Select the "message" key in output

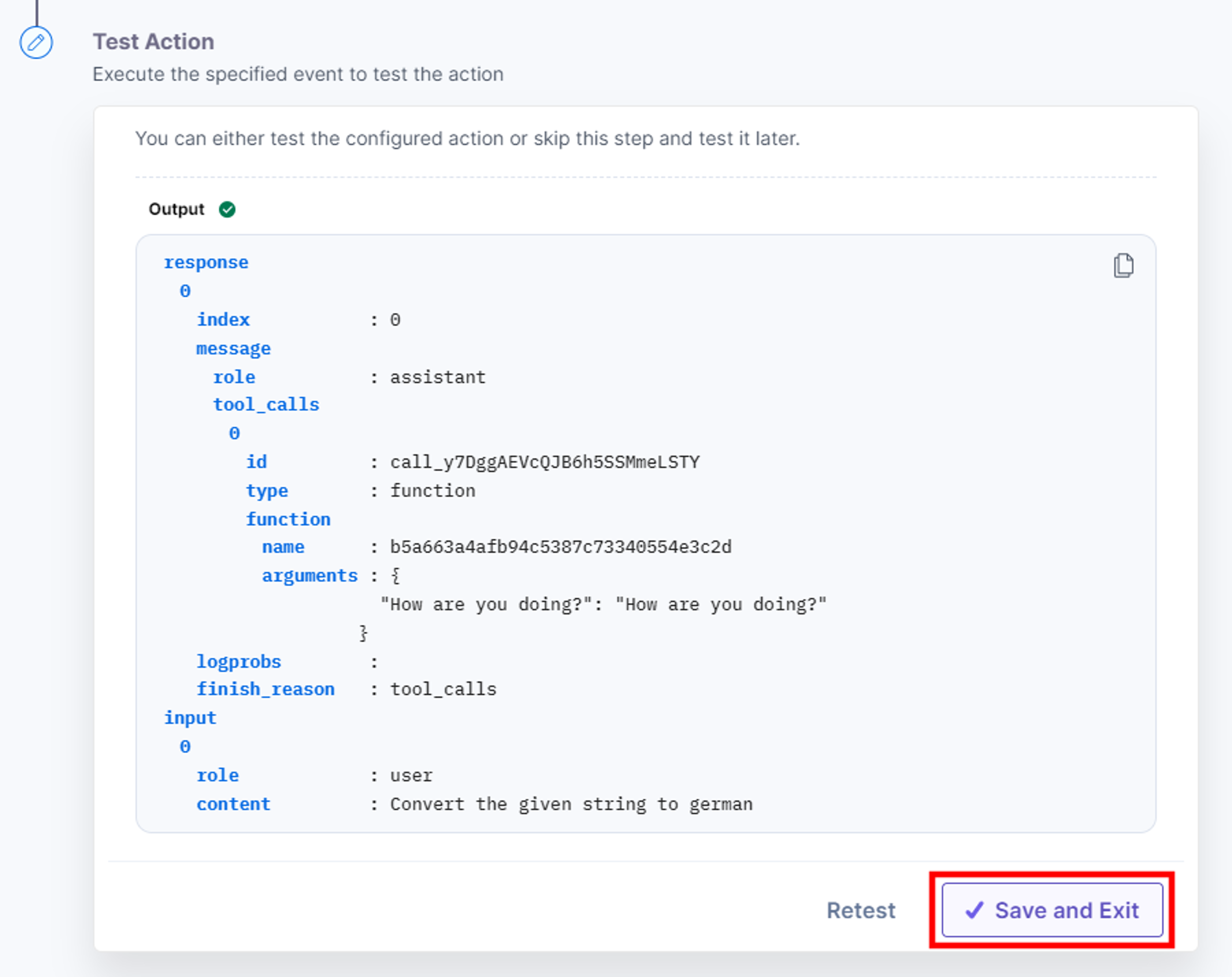233,349
